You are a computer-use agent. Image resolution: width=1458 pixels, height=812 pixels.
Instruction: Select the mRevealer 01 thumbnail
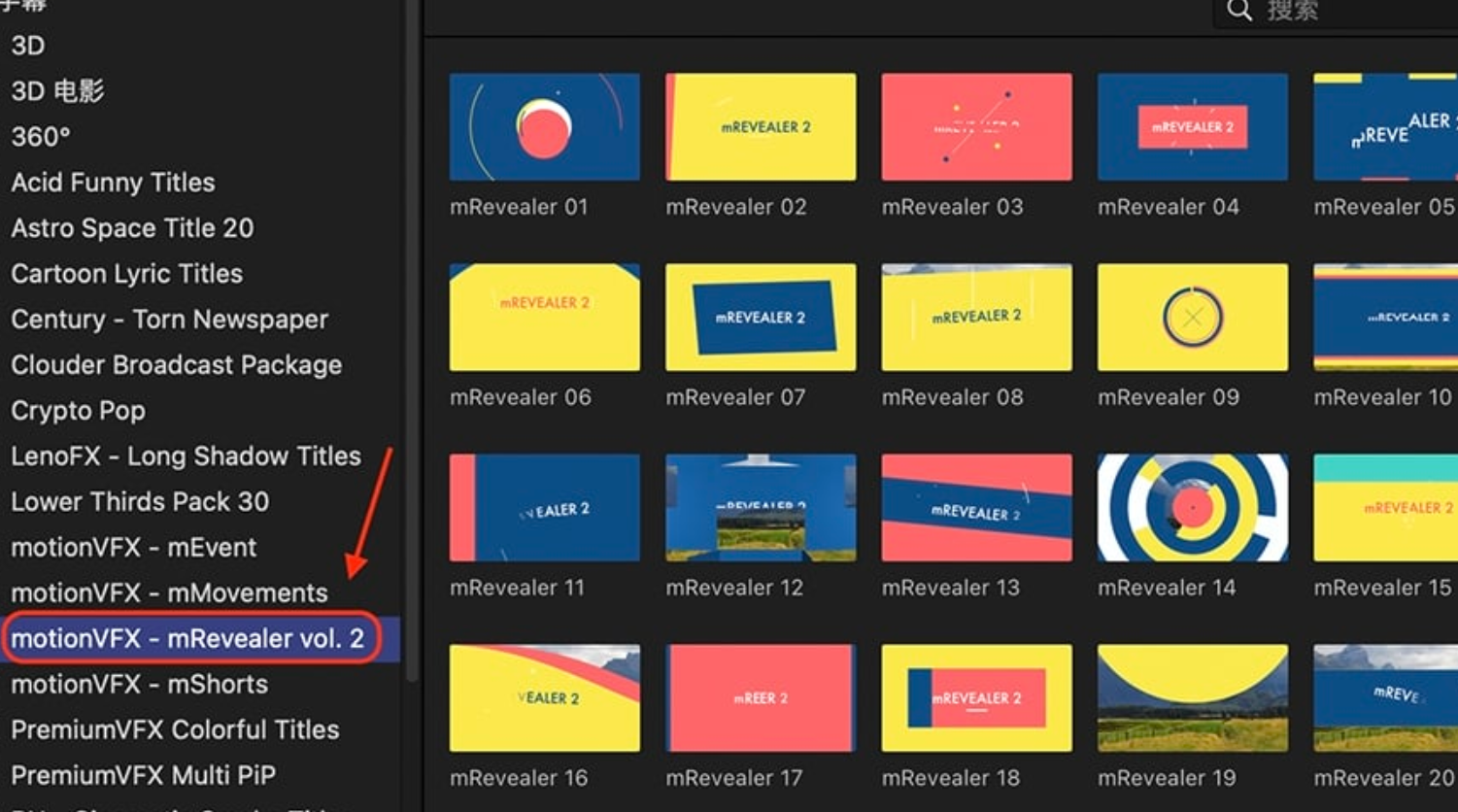click(545, 127)
